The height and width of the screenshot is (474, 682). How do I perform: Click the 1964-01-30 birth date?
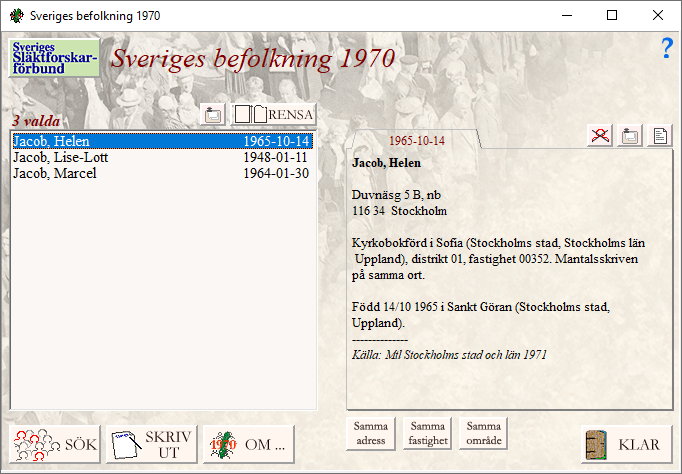[276, 174]
